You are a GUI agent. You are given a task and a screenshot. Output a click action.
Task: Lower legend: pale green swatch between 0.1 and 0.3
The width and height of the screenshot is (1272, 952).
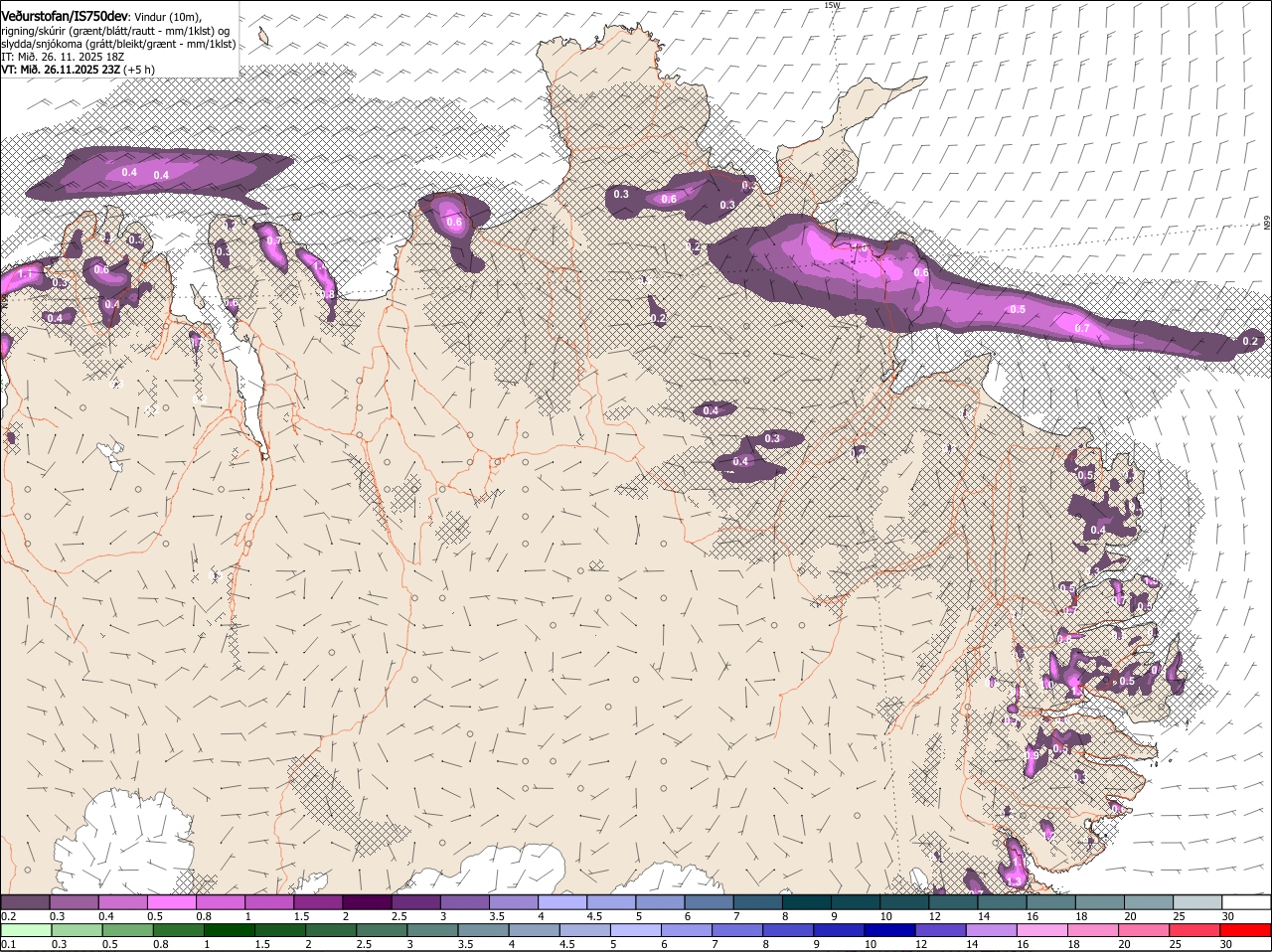(x=25, y=930)
